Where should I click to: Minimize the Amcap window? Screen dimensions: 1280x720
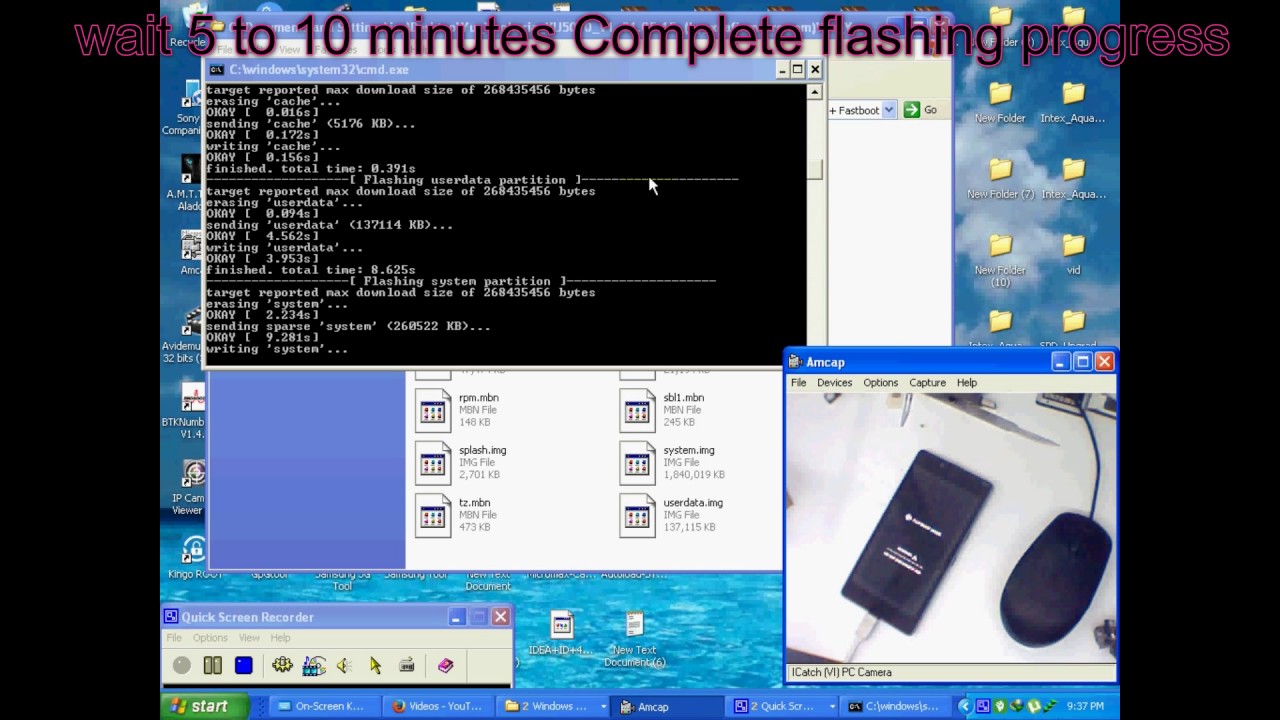[x=1060, y=362]
